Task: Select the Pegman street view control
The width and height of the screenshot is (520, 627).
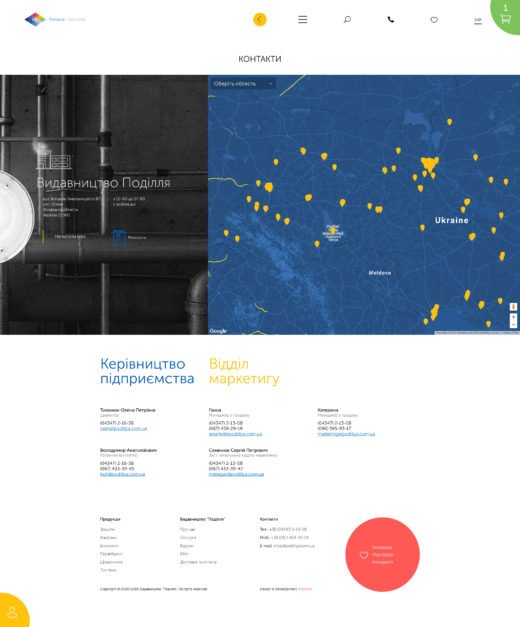Action: click(513, 307)
